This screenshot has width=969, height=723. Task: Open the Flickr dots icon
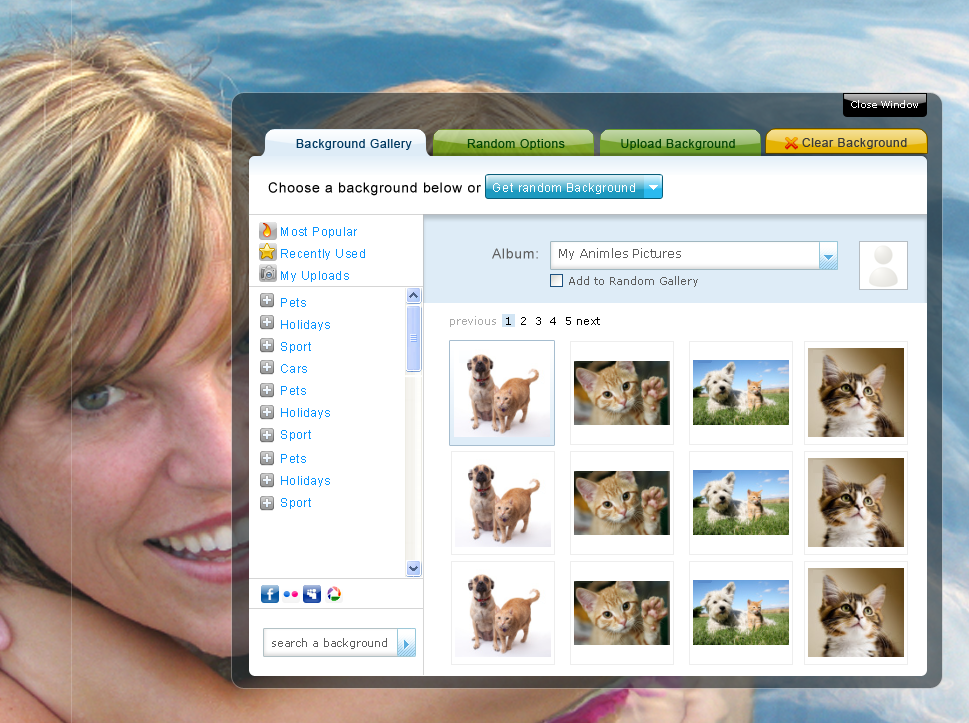pyautogui.click(x=291, y=594)
